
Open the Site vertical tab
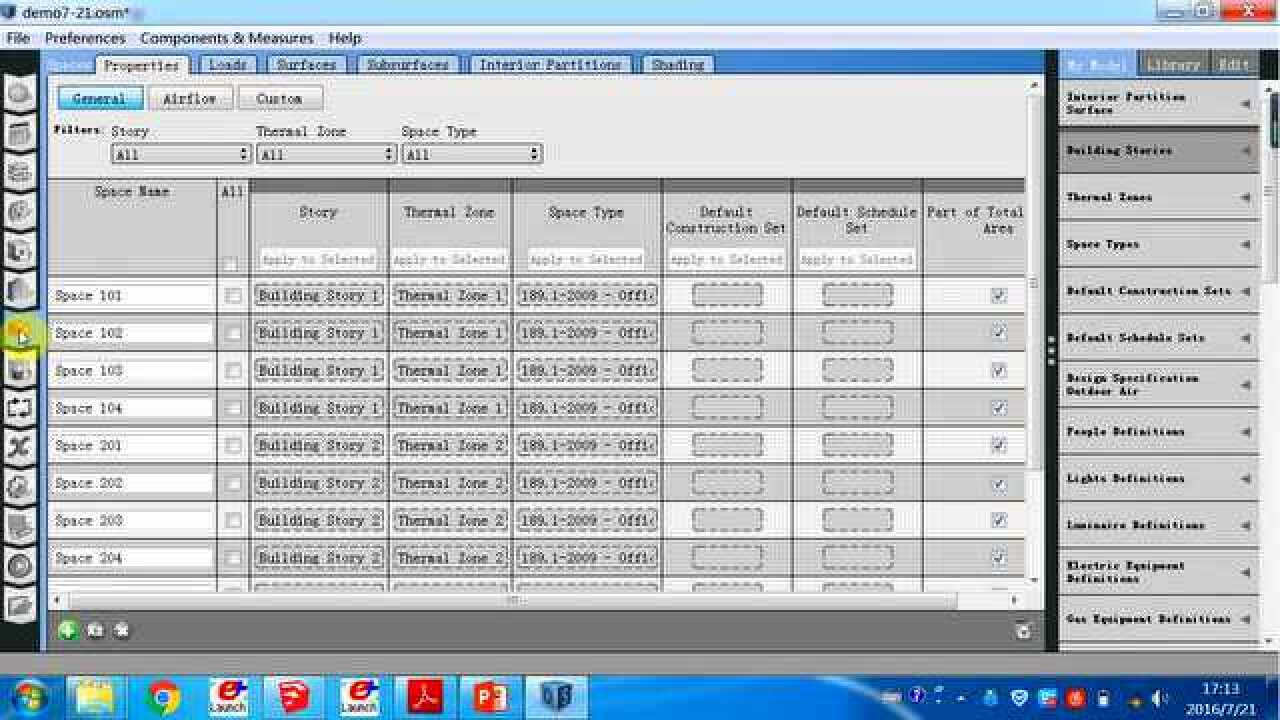(x=21, y=94)
